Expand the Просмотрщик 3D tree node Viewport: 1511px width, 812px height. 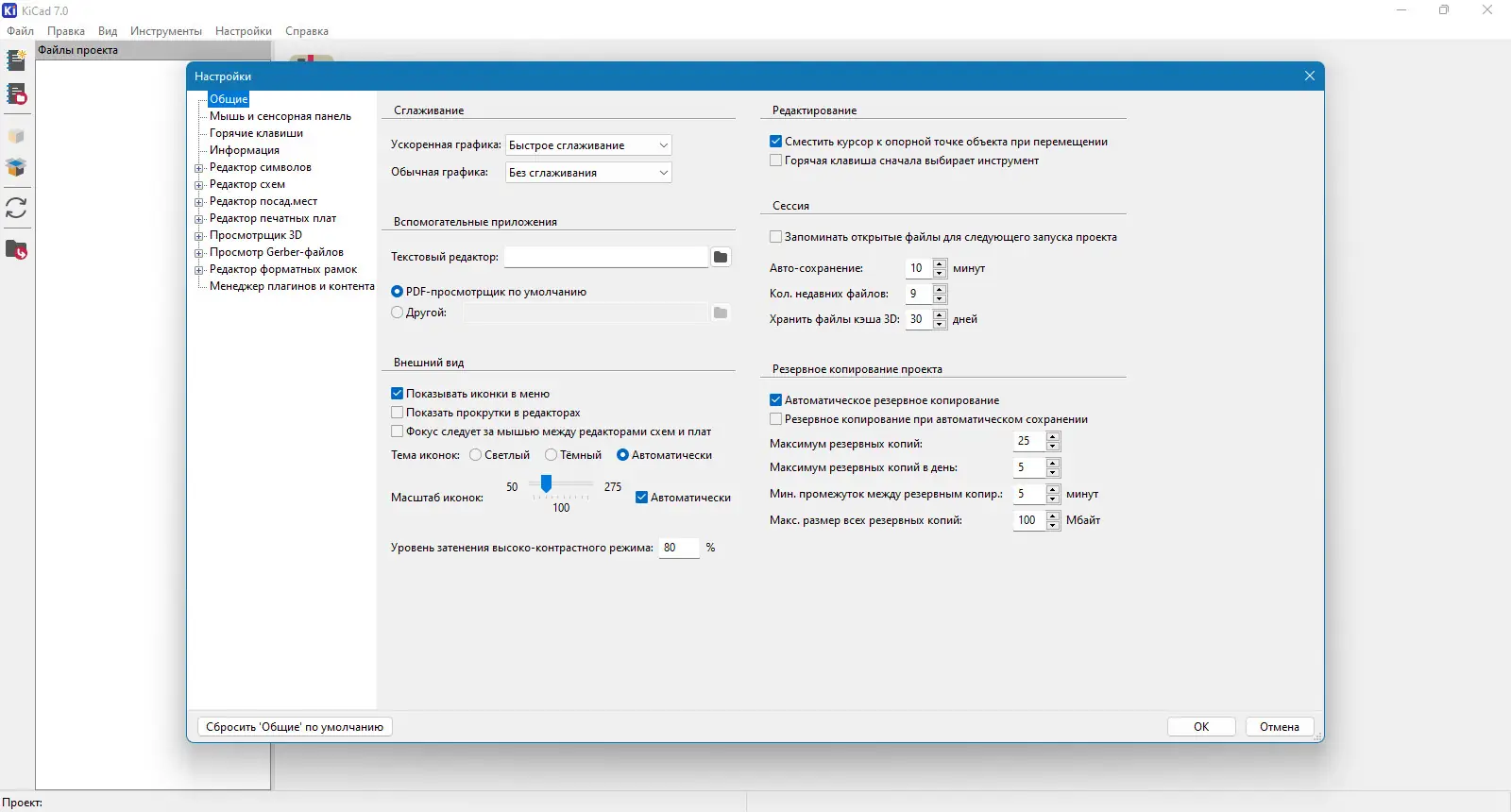pos(199,236)
